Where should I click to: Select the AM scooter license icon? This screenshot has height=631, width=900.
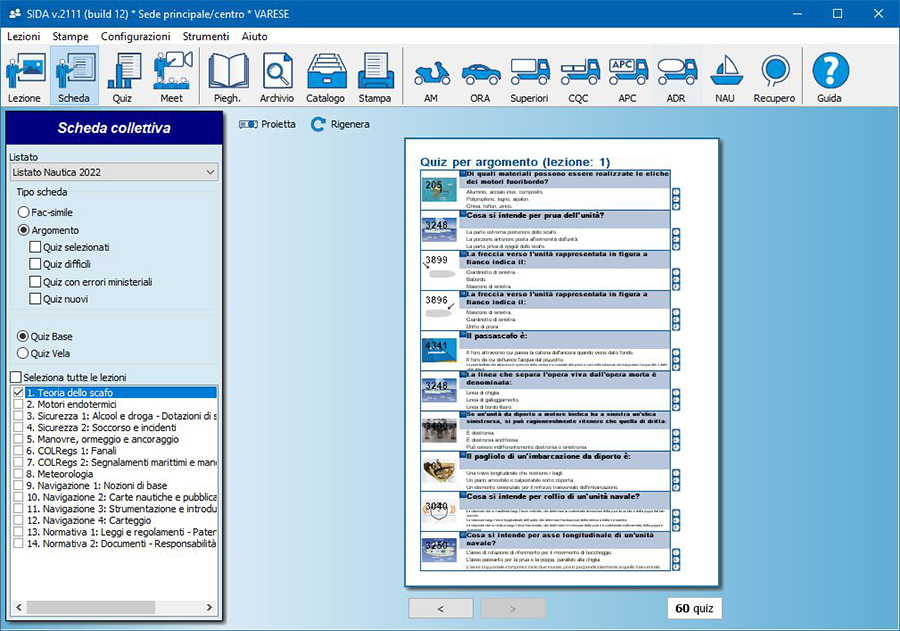click(431, 78)
